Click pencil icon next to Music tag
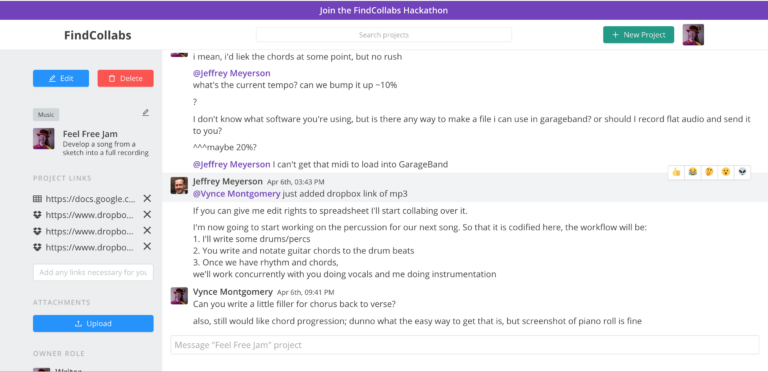 [x=145, y=113]
